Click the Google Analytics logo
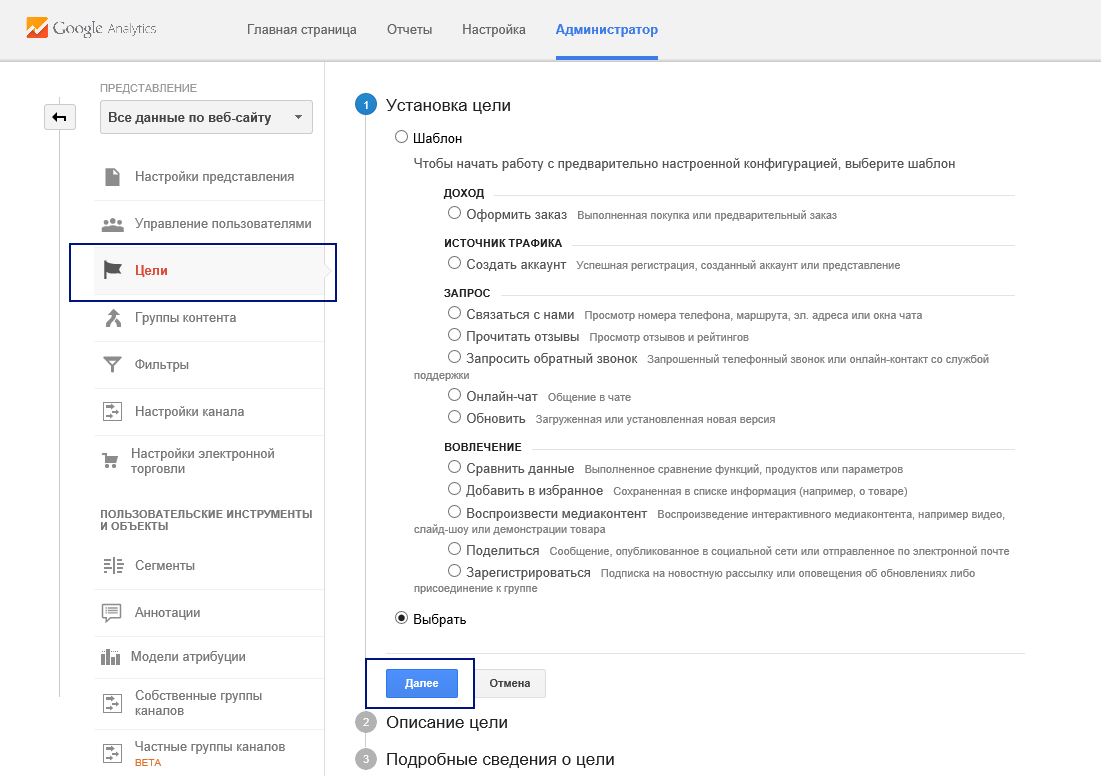The image size is (1101, 776). coord(91,28)
